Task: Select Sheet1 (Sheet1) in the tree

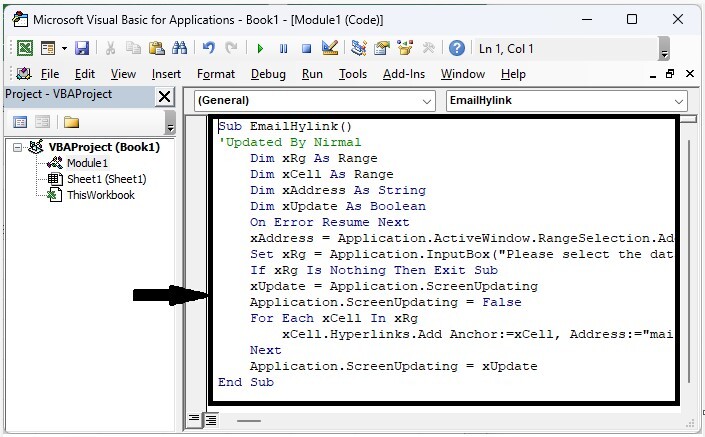Action: click(107, 179)
